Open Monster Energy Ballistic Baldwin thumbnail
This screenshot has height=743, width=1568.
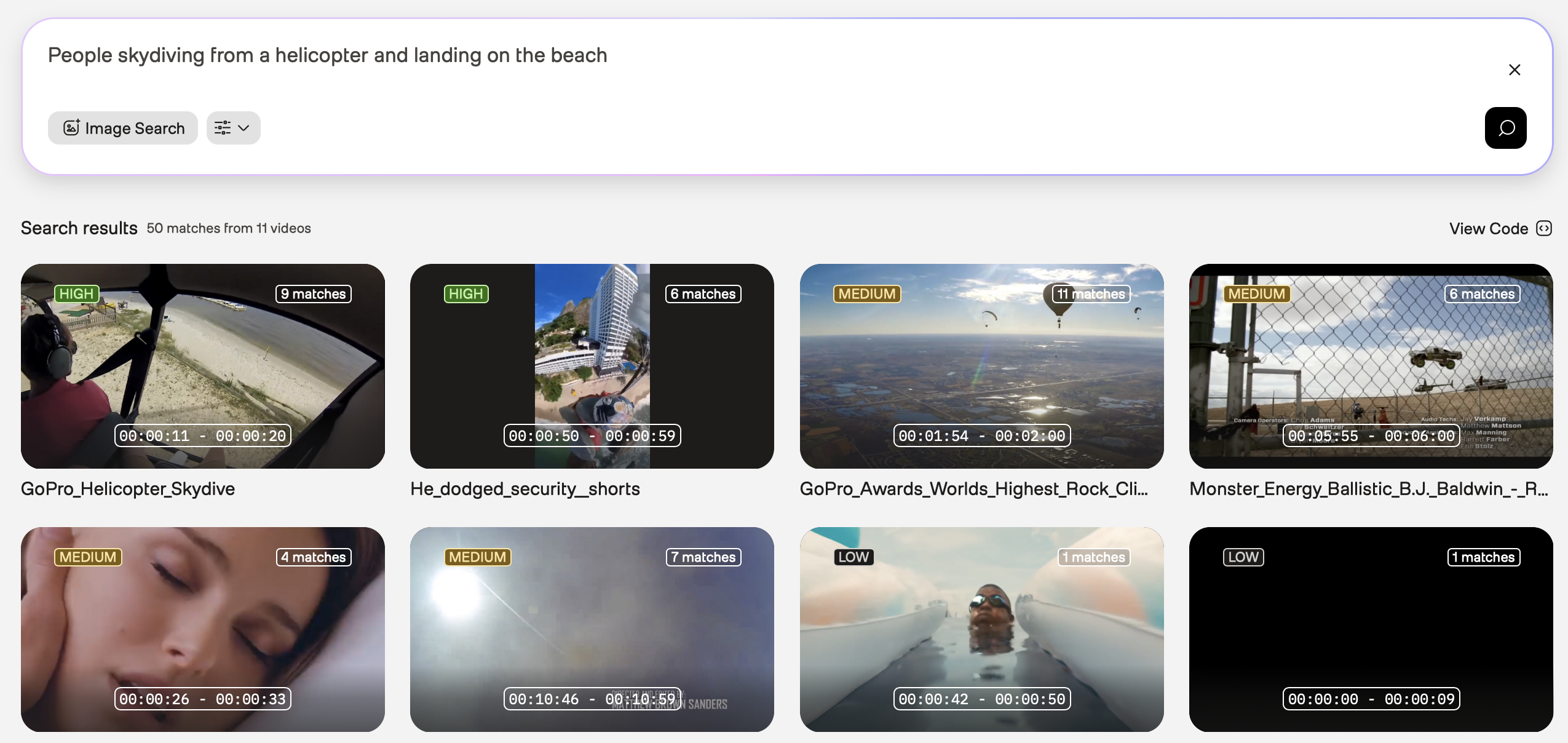pos(1370,366)
